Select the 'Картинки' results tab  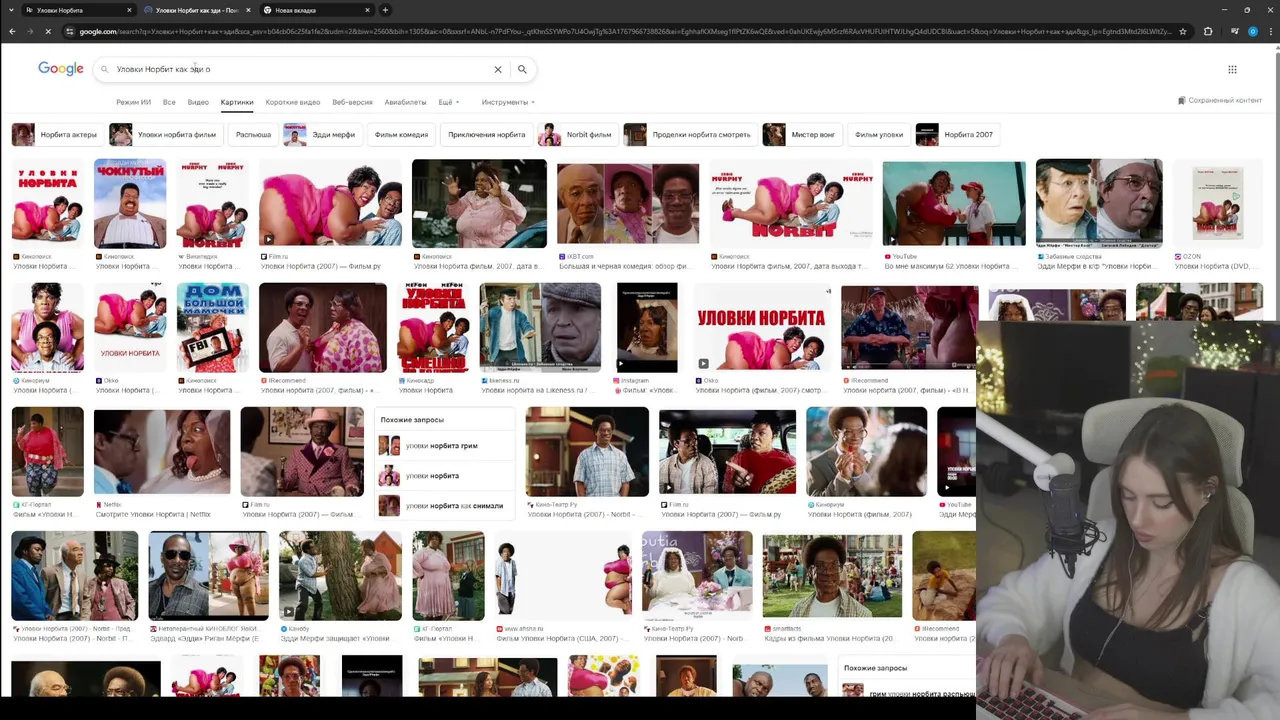237,102
